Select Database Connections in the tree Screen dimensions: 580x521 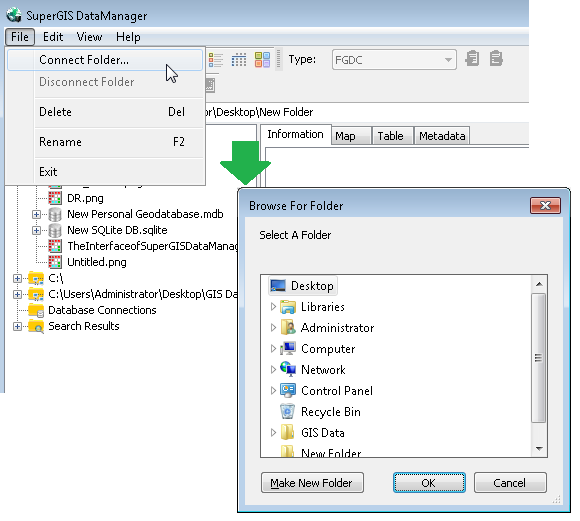102,310
